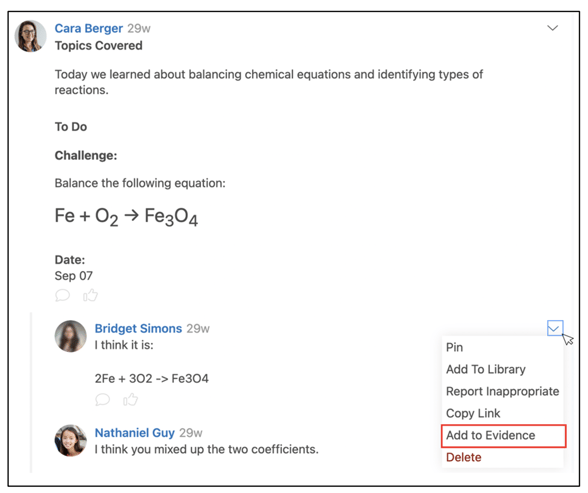Open the Bridget Simons name link

(x=138, y=328)
